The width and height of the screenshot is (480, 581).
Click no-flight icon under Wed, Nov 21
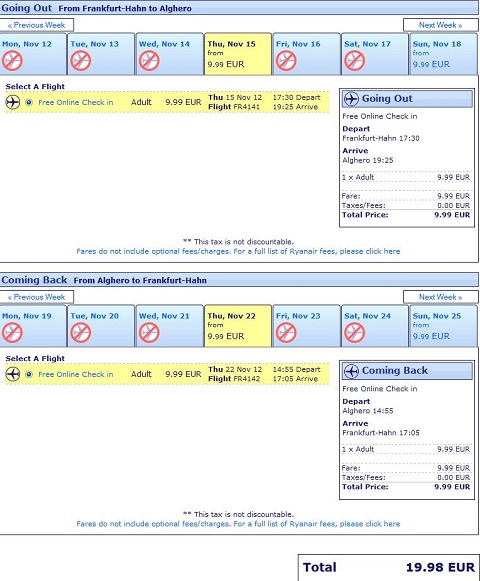point(149,333)
